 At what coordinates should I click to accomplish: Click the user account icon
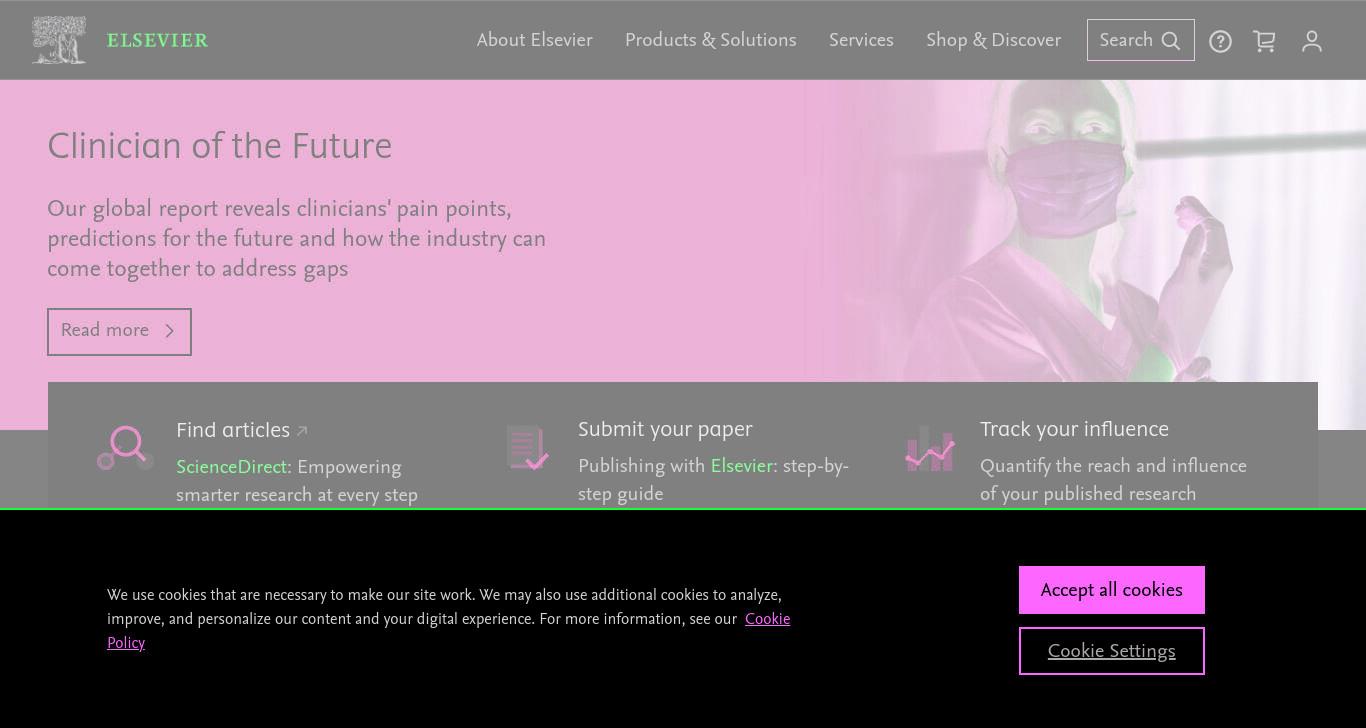pyautogui.click(x=1312, y=41)
